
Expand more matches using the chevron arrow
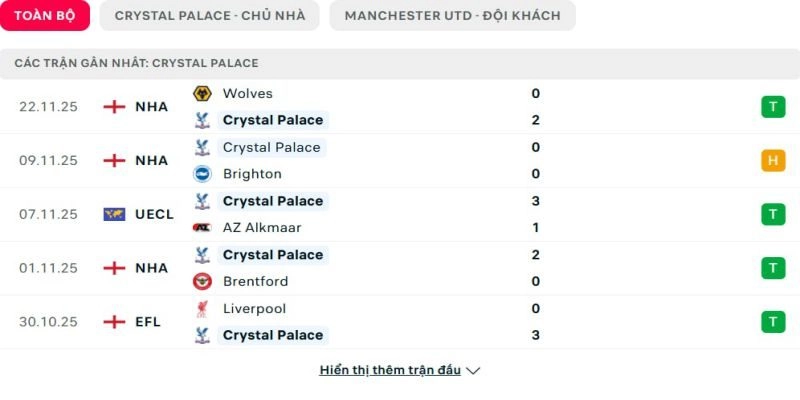474,371
